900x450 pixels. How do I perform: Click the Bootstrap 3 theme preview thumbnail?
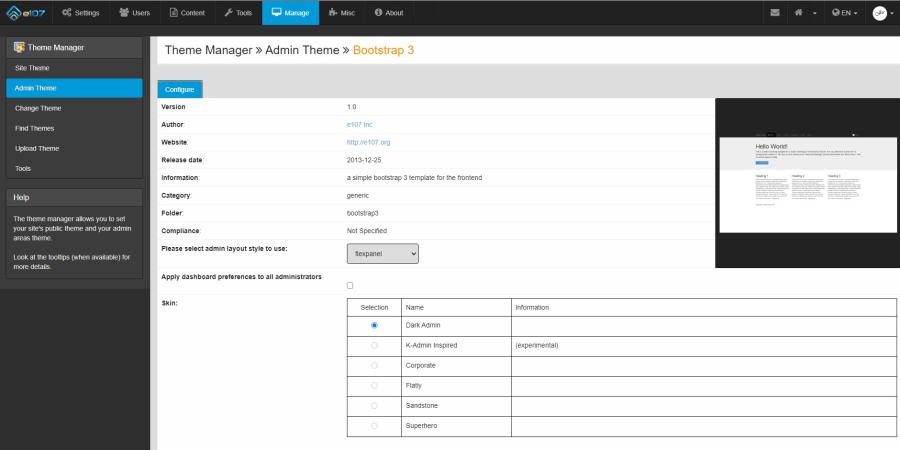pyautogui.click(x=808, y=183)
